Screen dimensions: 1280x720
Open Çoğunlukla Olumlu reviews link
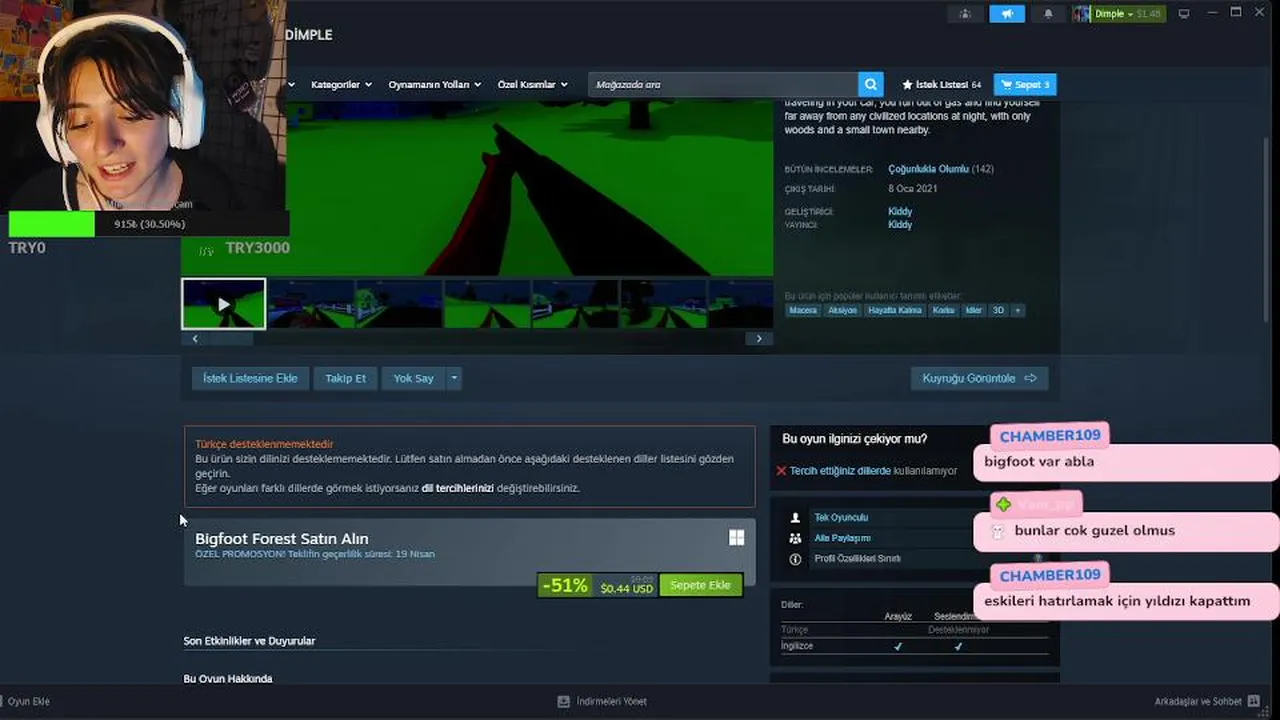[928, 169]
